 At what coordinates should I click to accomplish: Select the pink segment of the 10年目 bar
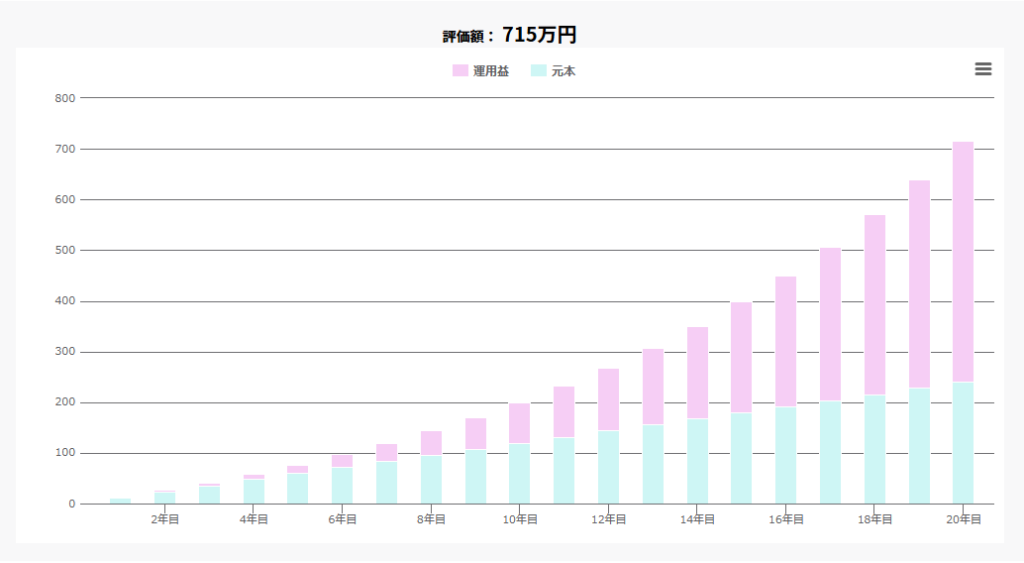(519, 423)
